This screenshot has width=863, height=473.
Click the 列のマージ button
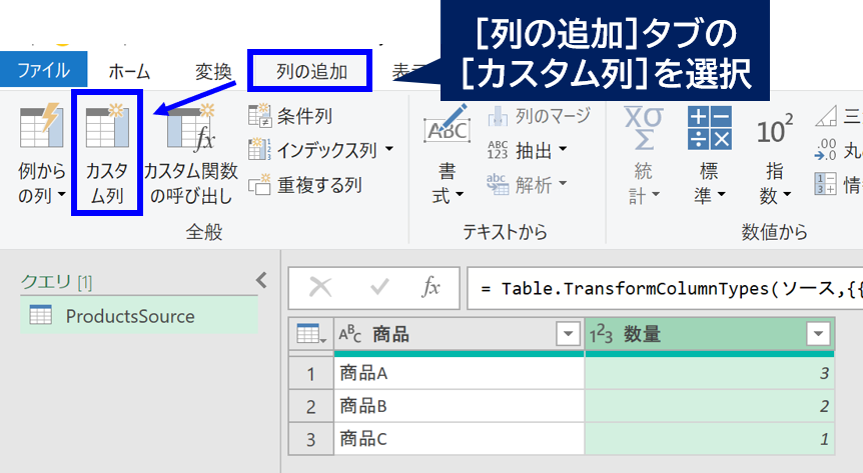tap(539, 116)
